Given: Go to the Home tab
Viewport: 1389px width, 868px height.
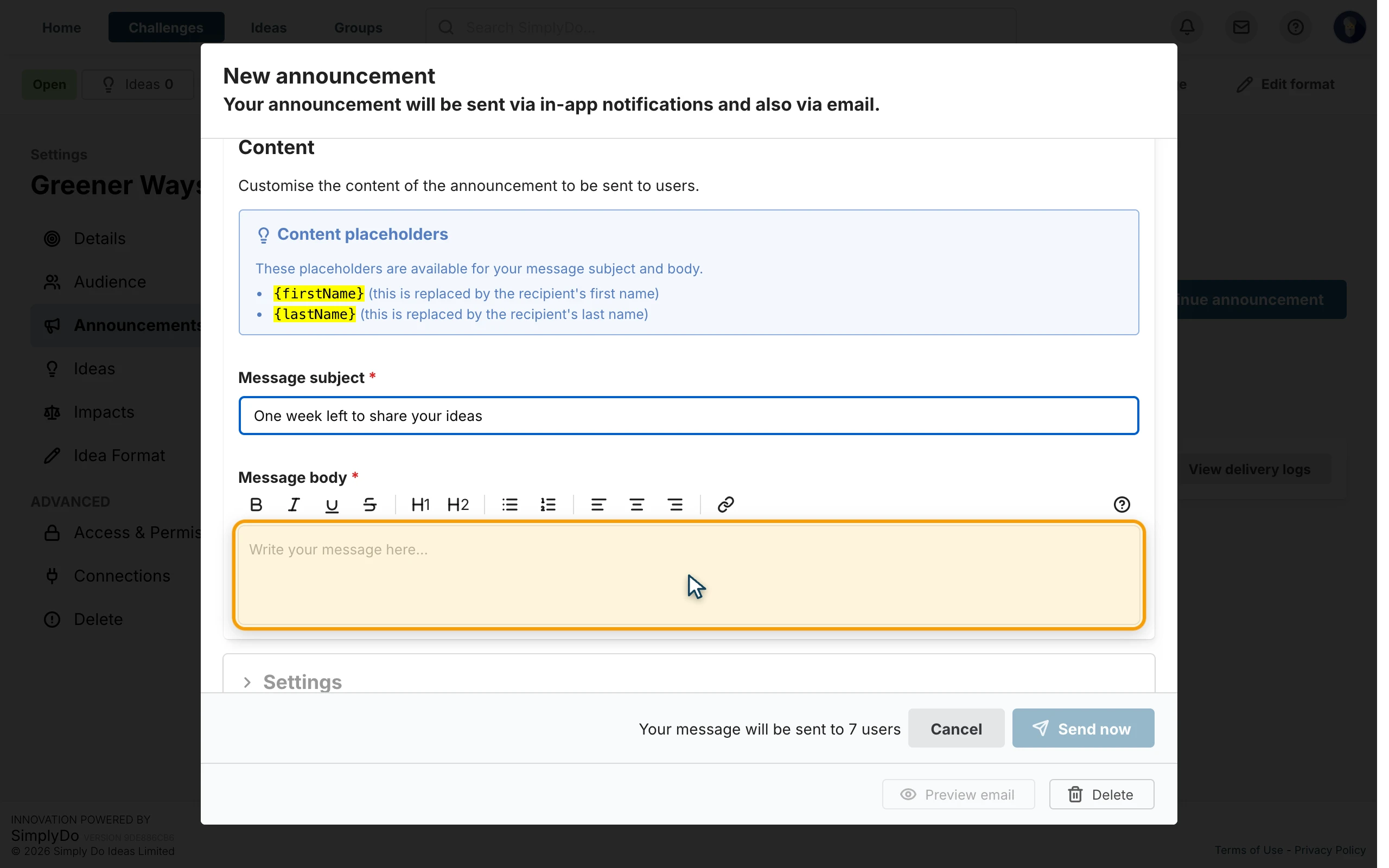Looking at the screenshot, I should 61,28.
